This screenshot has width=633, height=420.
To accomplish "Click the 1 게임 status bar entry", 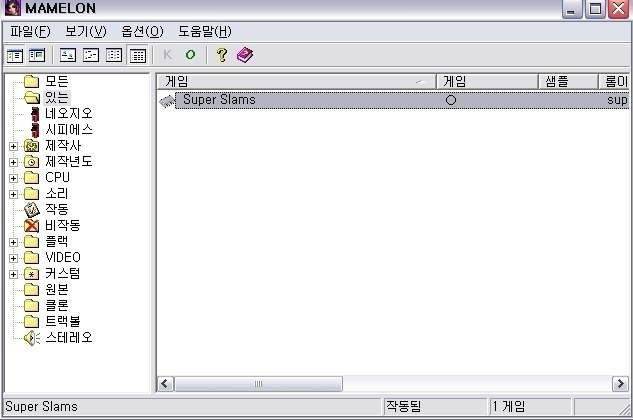I will click(x=509, y=406).
